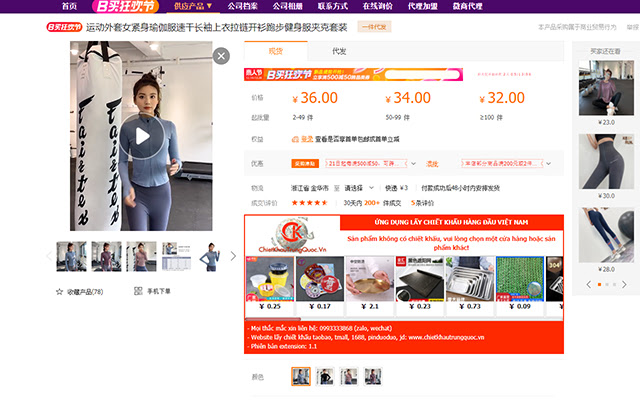This screenshot has width=640, height=400.
Task: Select first blue jacket thumbnail
Action: (71, 256)
